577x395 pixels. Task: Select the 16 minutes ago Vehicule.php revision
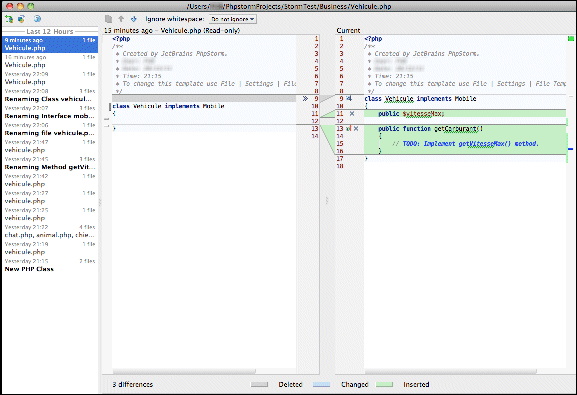pyautogui.click(x=50, y=61)
